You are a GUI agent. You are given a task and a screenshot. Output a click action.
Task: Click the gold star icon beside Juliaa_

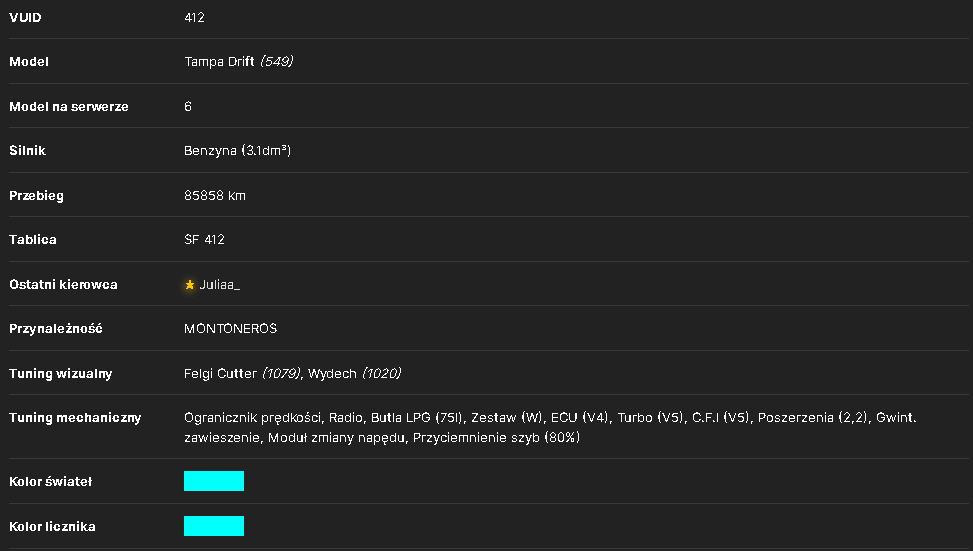tap(189, 285)
